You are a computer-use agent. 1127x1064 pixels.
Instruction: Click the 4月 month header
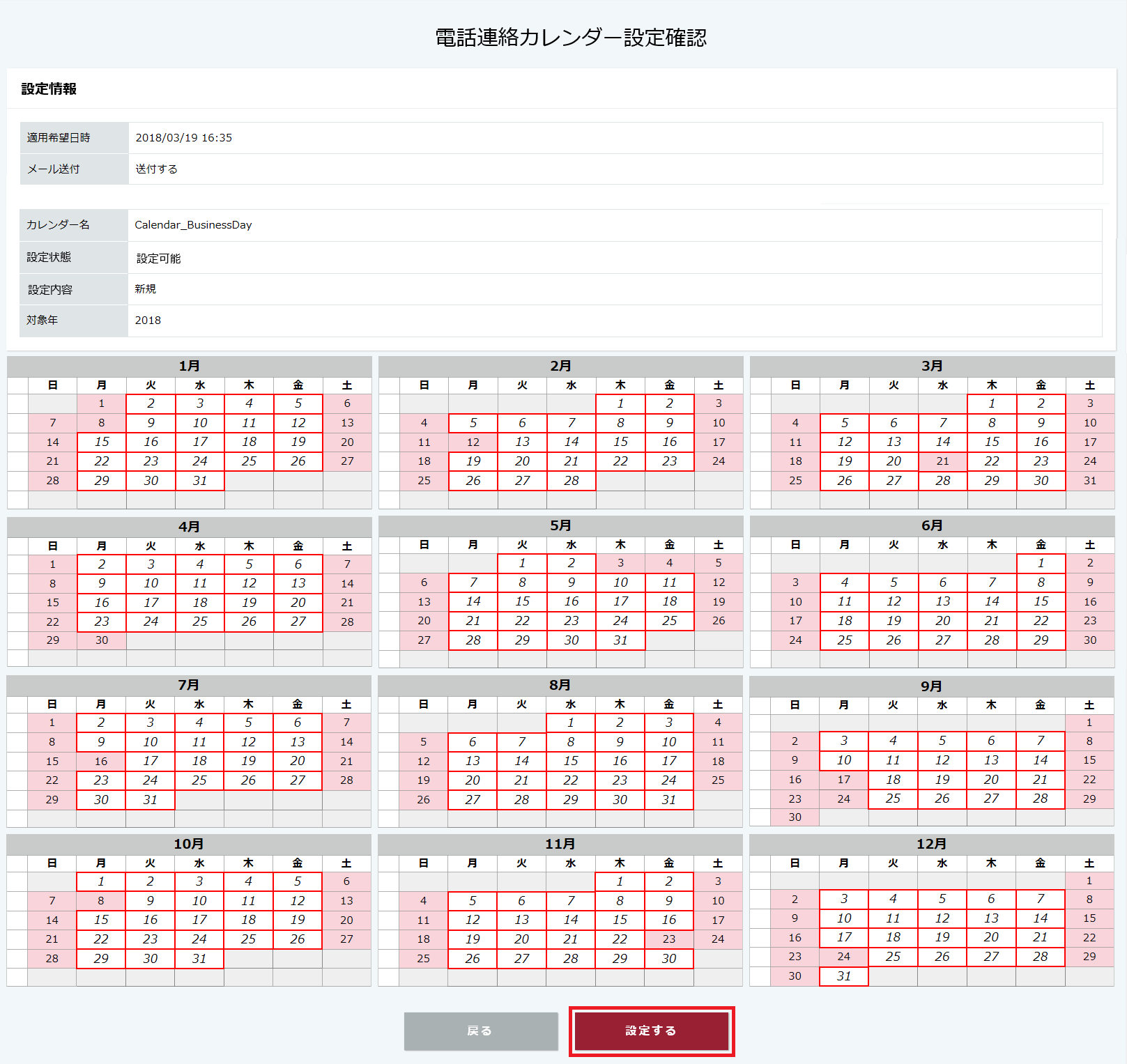[190, 527]
